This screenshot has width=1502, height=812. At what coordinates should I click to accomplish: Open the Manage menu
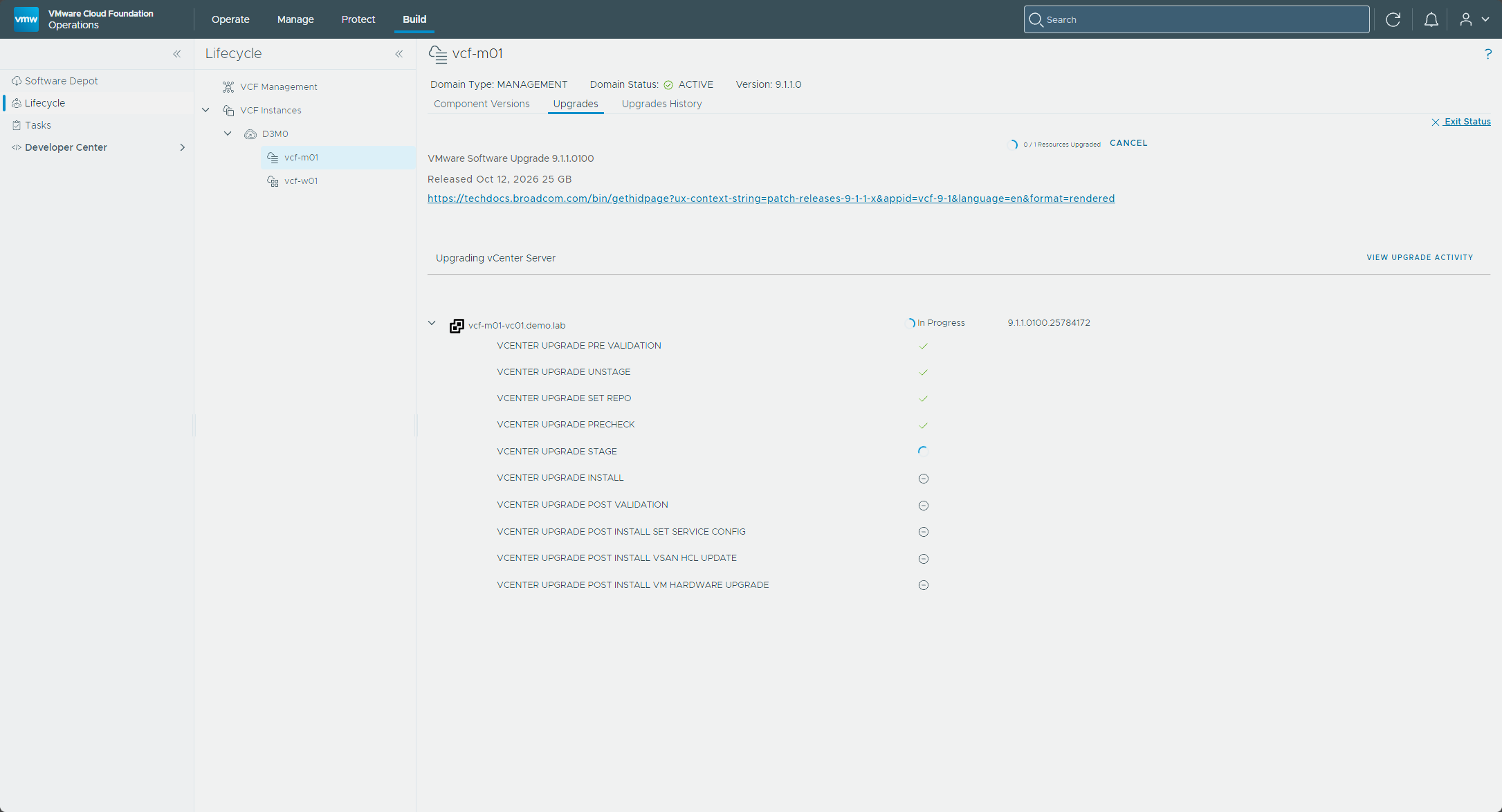pyautogui.click(x=295, y=19)
